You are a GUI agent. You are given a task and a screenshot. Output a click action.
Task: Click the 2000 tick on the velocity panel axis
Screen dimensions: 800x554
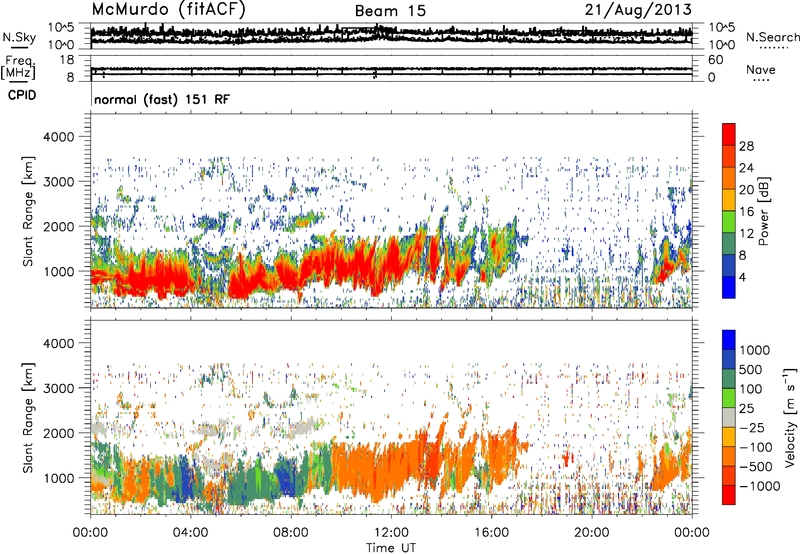pyautogui.click(x=58, y=433)
